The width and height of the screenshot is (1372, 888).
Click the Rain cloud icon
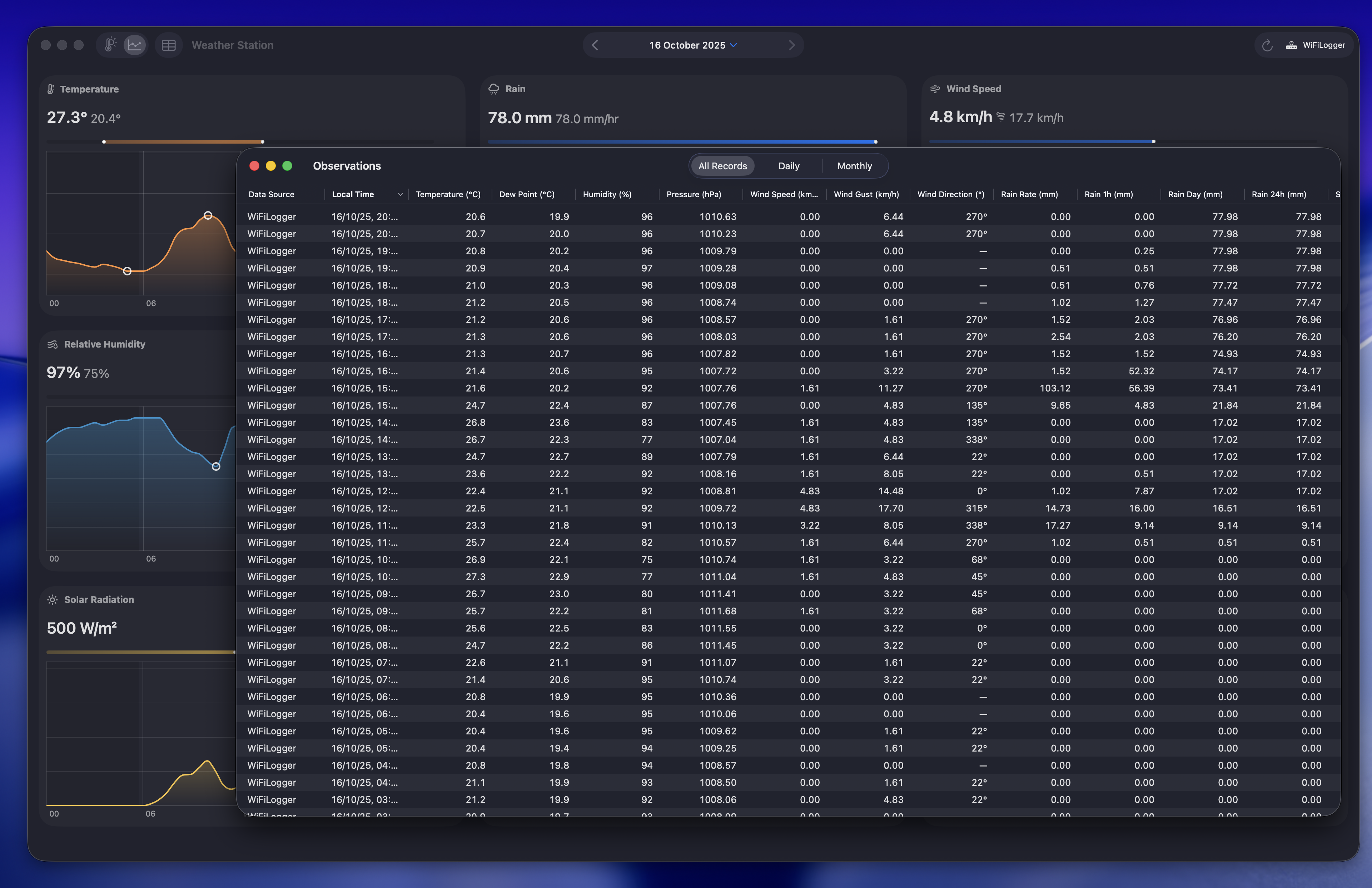[x=493, y=89]
